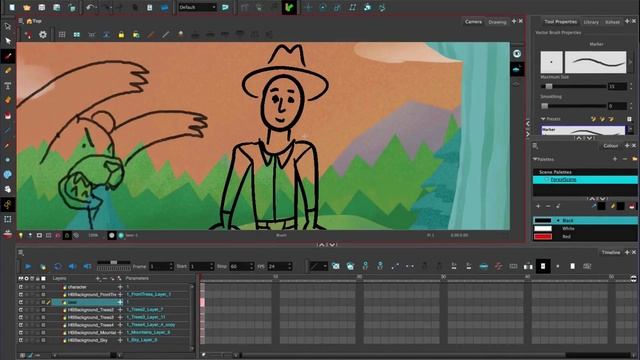
Task: Select the Brush tool in tools toolbar
Action: 8,56
